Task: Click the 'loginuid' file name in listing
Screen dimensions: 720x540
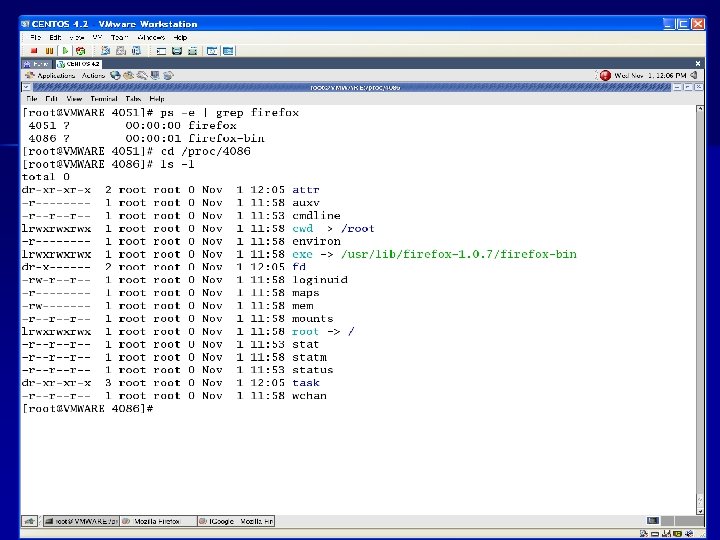Action: pos(320,280)
